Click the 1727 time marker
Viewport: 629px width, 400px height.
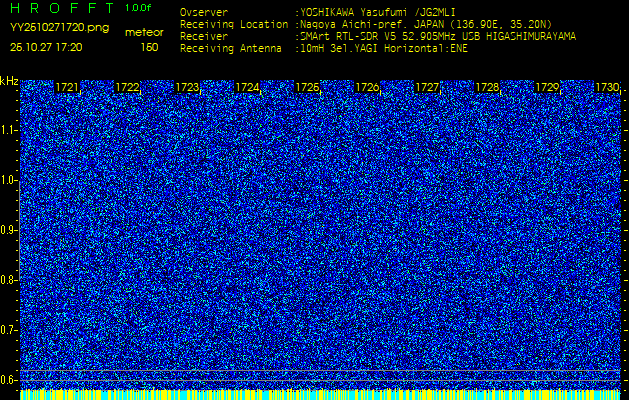click(427, 87)
